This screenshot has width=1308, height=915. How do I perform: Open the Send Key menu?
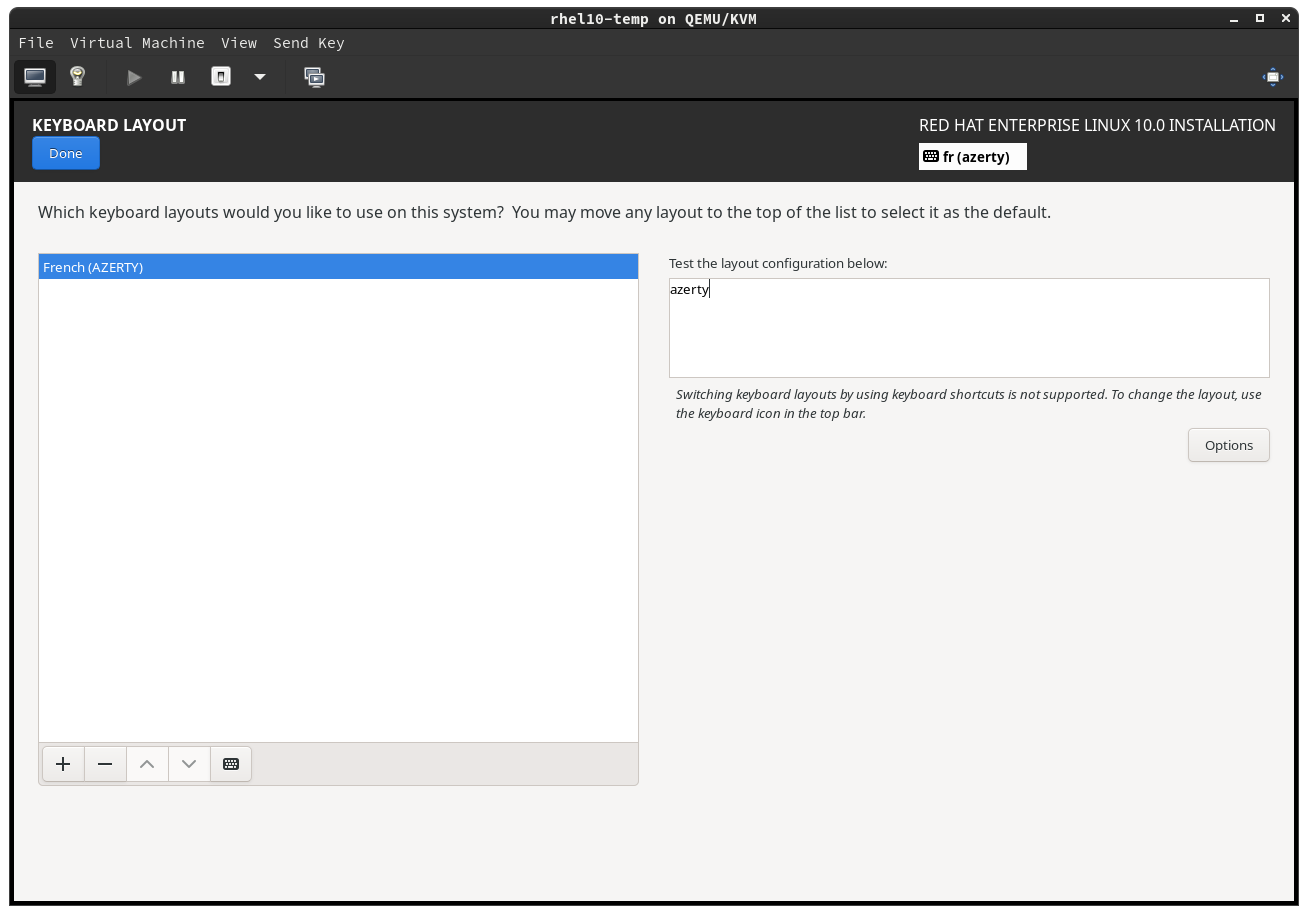click(308, 43)
